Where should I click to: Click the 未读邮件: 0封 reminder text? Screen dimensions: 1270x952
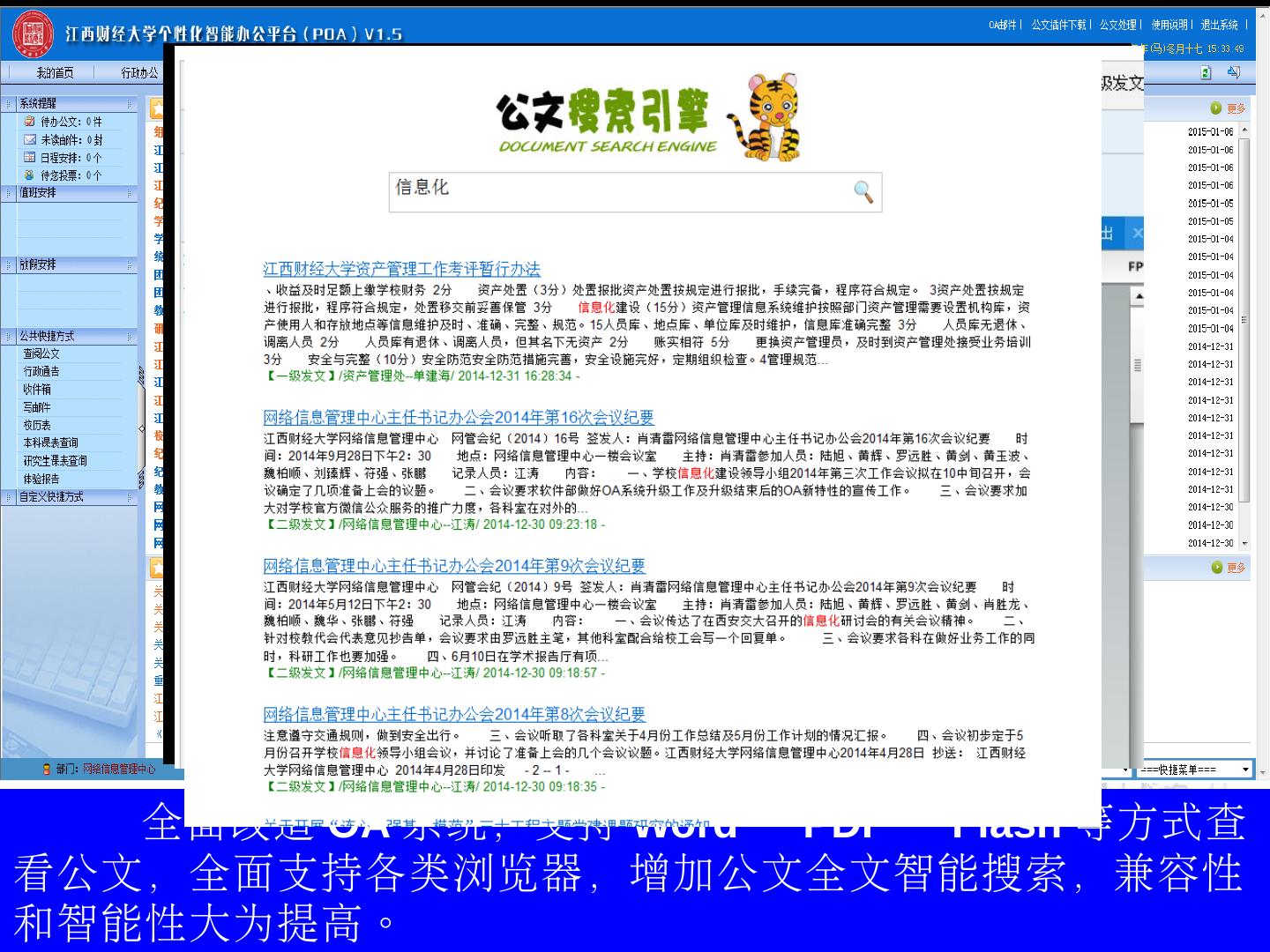click(x=71, y=139)
